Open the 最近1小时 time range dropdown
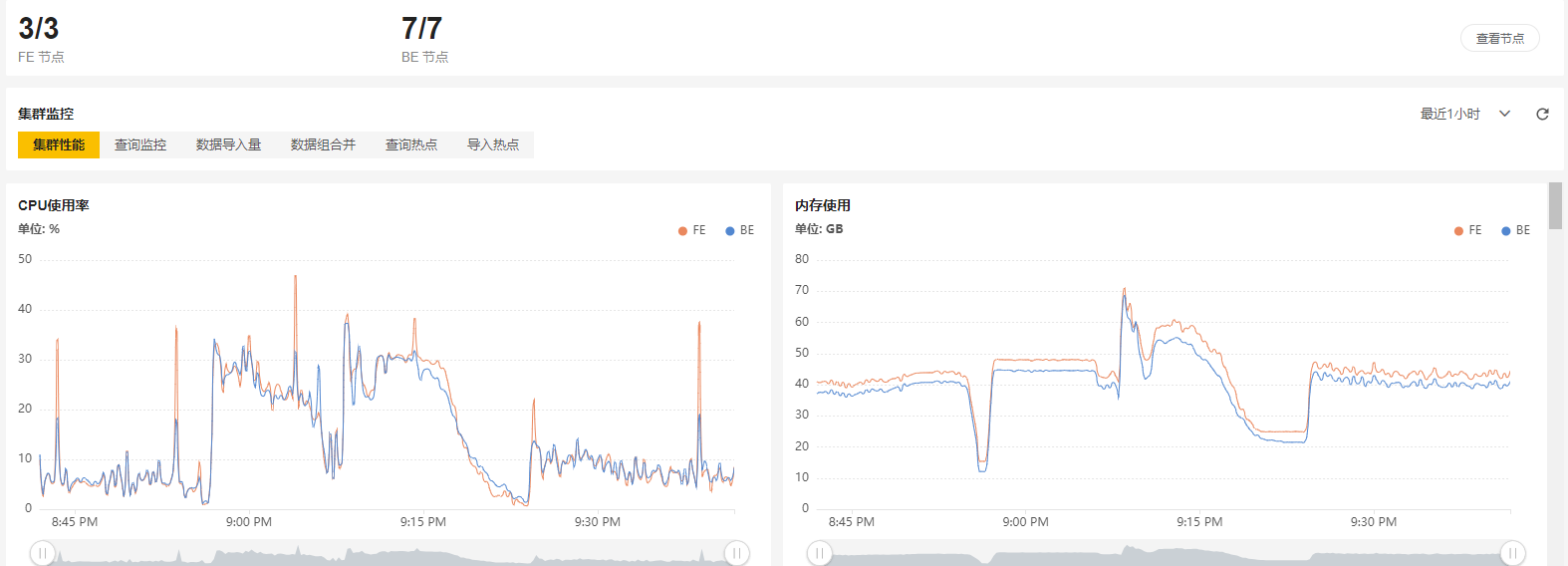Screen dimensions: 1568x566 pos(1464,115)
